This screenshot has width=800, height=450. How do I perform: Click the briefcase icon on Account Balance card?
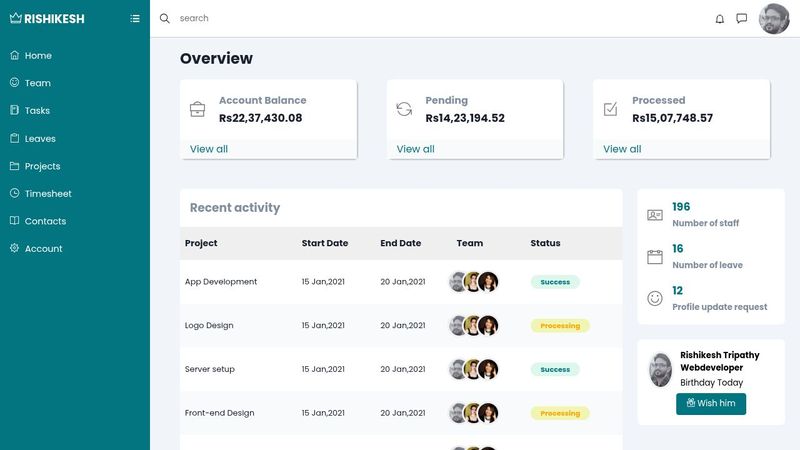tap(197, 109)
